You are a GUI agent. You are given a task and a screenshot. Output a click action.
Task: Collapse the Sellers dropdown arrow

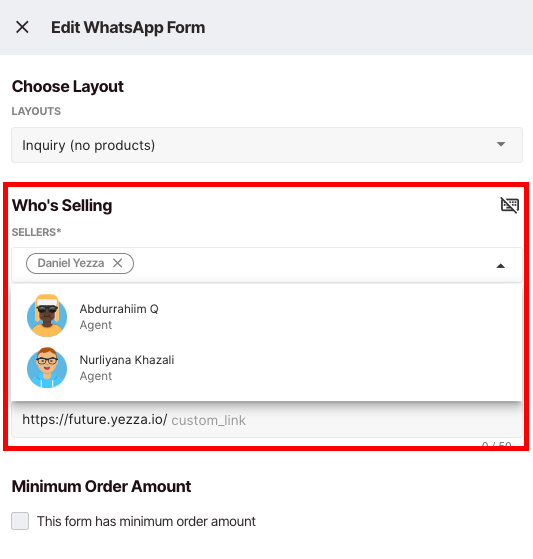[x=501, y=266]
